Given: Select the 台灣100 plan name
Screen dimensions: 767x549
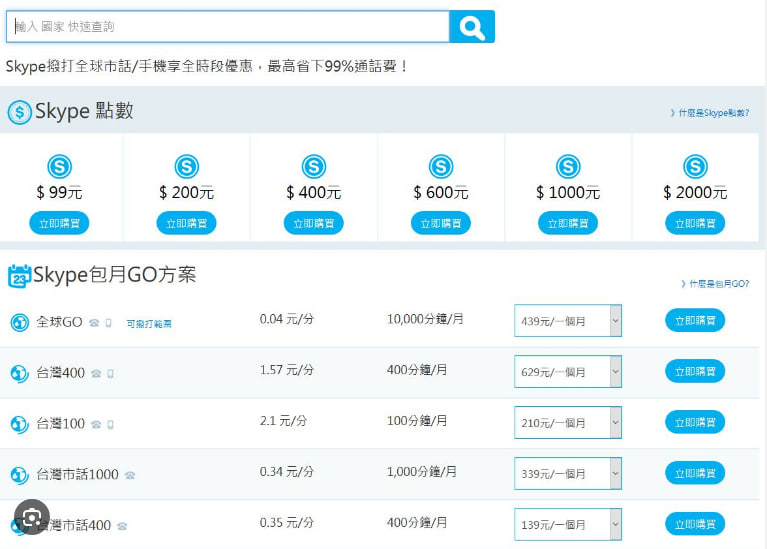Looking at the screenshot, I should (61, 424).
